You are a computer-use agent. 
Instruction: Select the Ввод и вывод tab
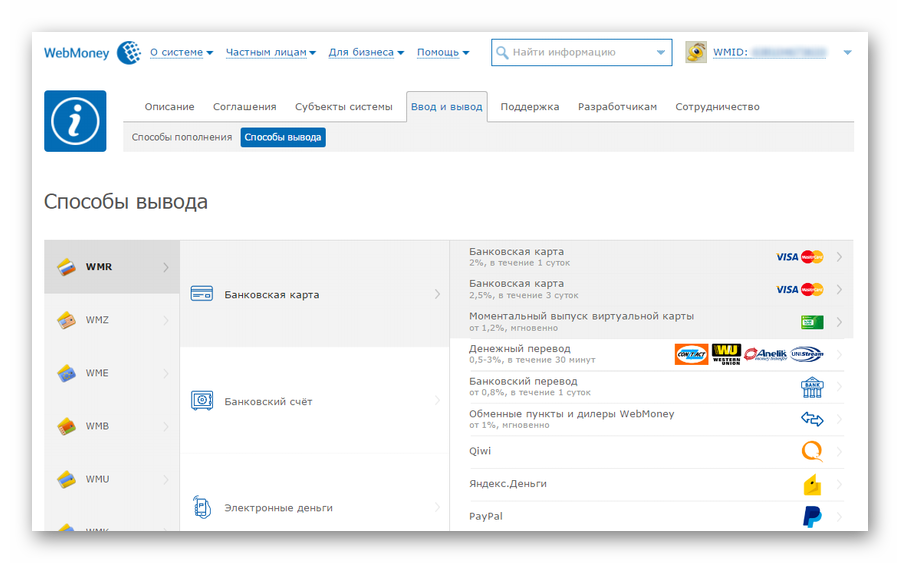click(x=447, y=107)
